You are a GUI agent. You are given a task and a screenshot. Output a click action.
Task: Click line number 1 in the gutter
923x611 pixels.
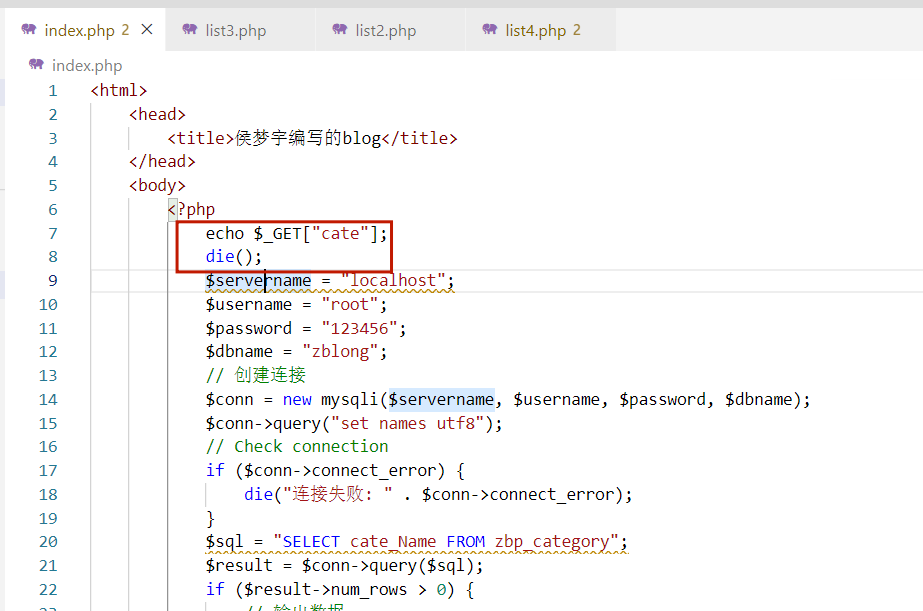pyautogui.click(x=53, y=91)
